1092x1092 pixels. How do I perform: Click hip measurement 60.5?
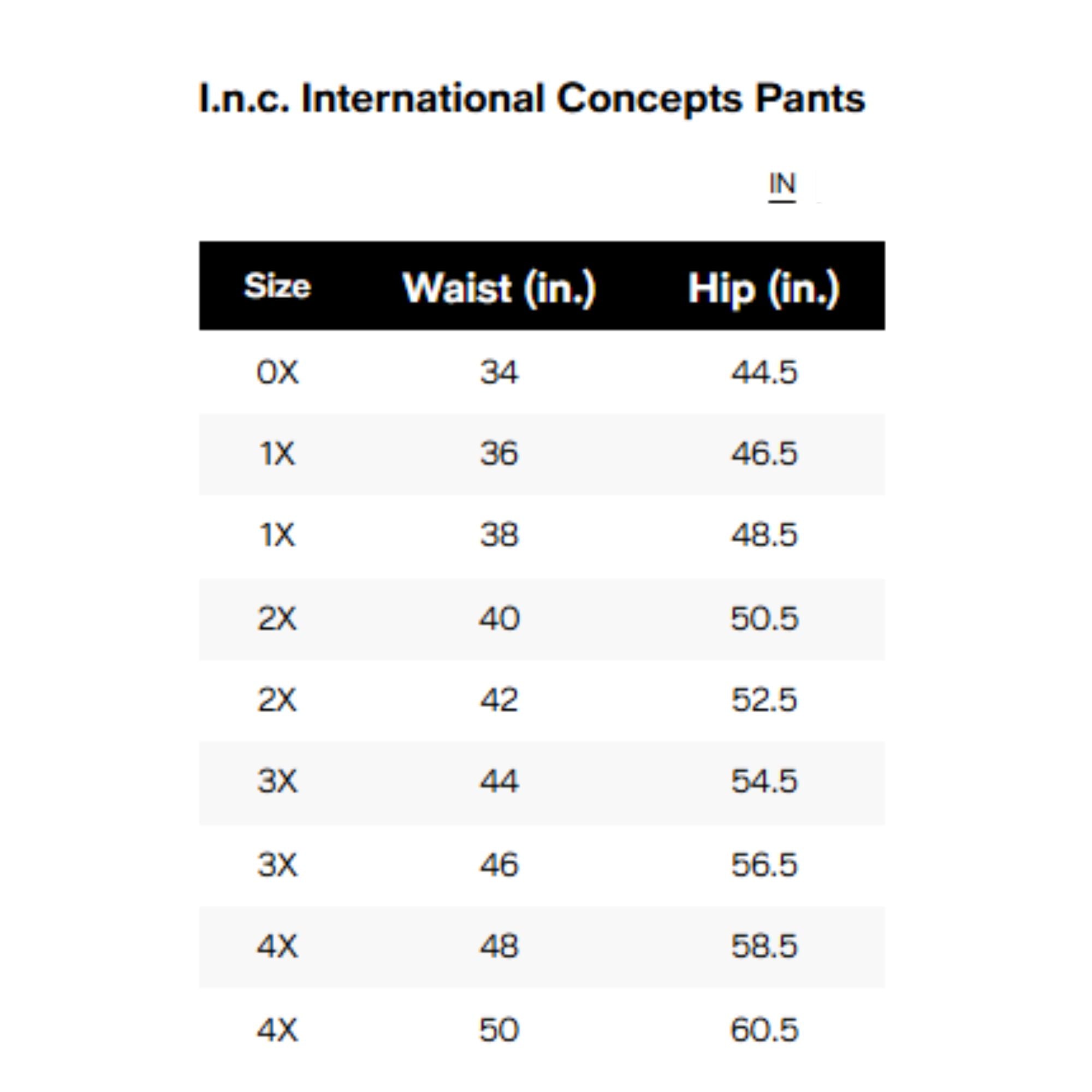coord(764,1030)
